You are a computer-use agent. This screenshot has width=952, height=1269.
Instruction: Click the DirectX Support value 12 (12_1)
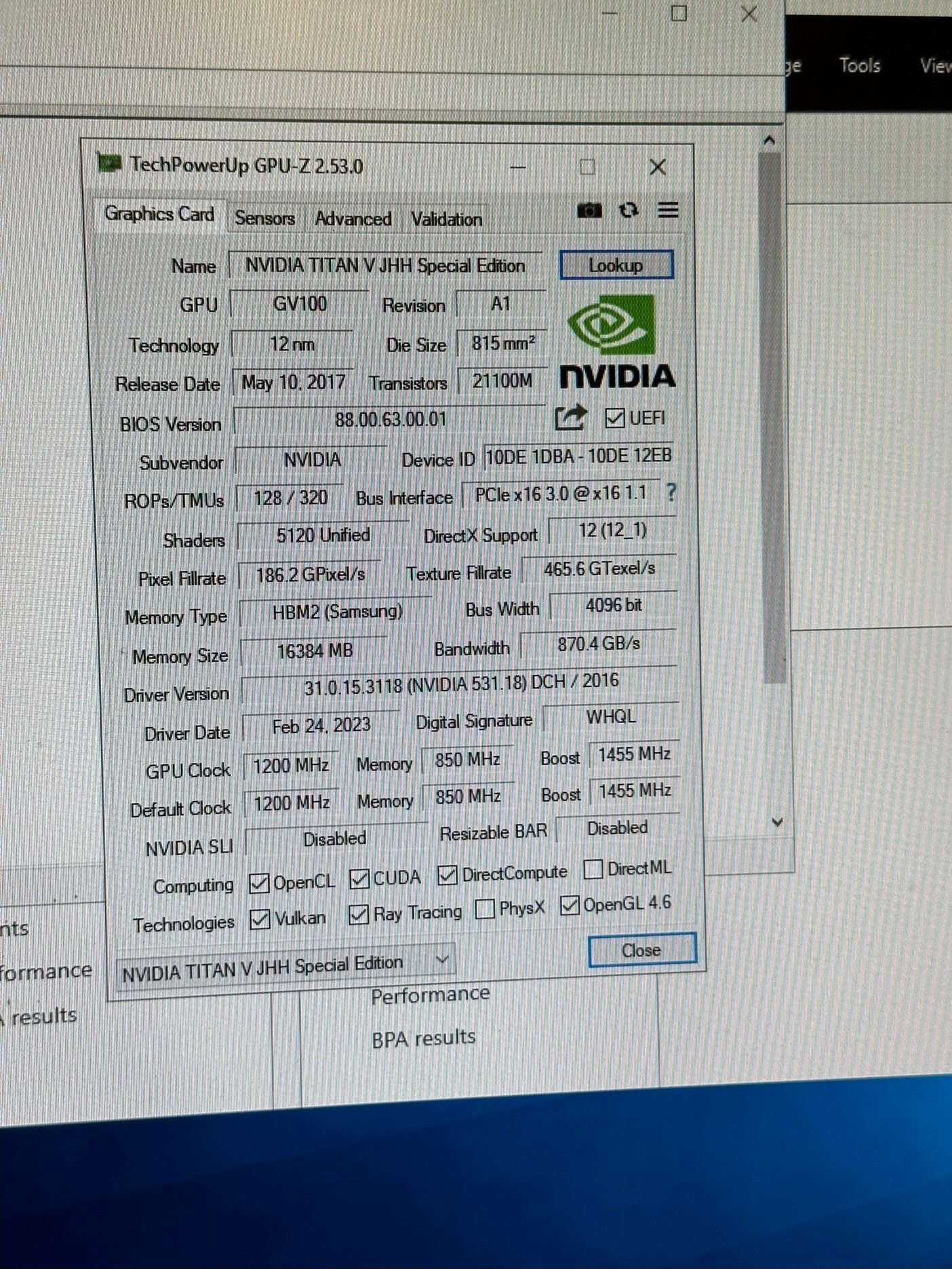pos(612,530)
